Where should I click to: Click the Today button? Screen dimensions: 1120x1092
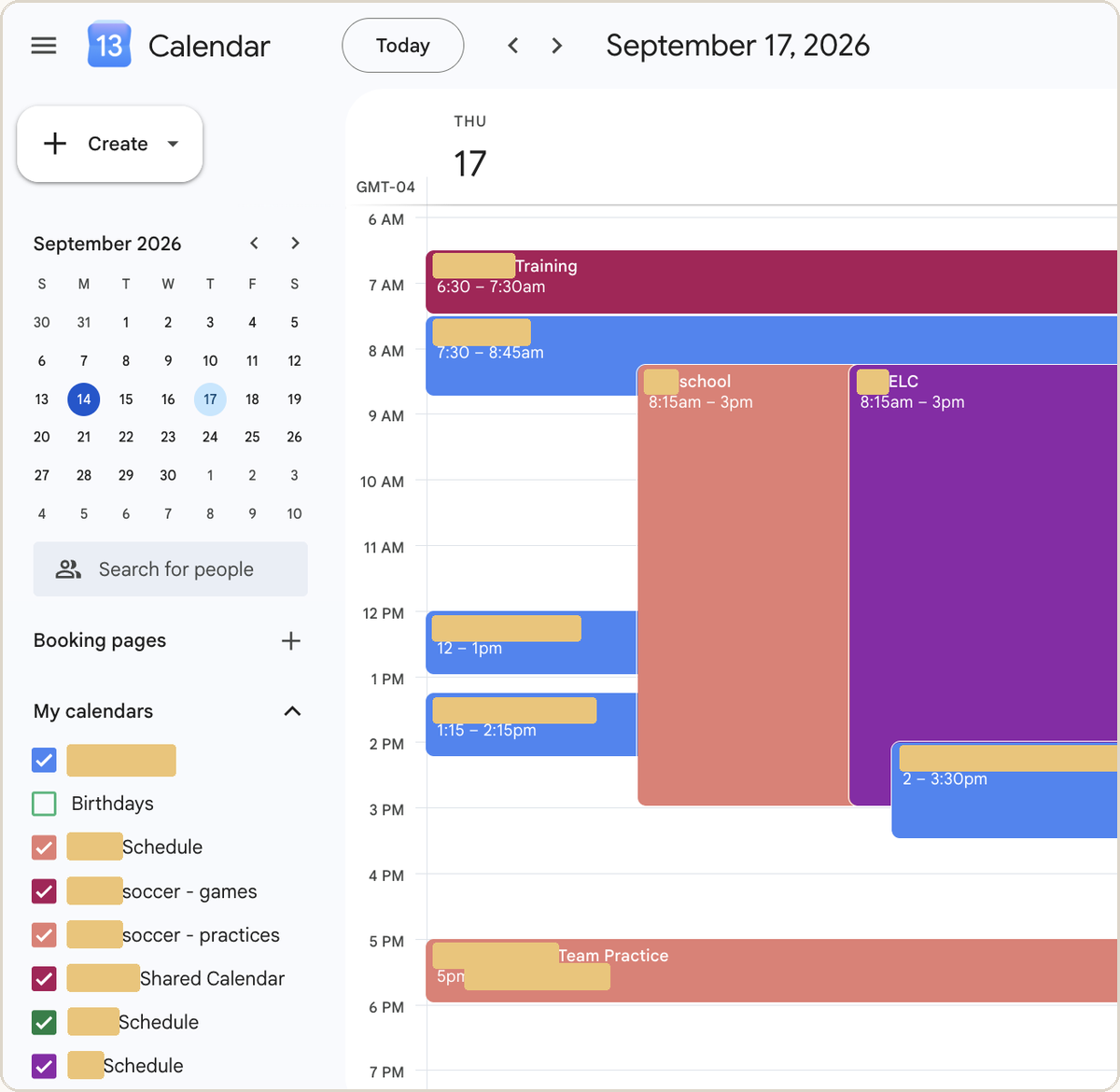click(x=403, y=46)
